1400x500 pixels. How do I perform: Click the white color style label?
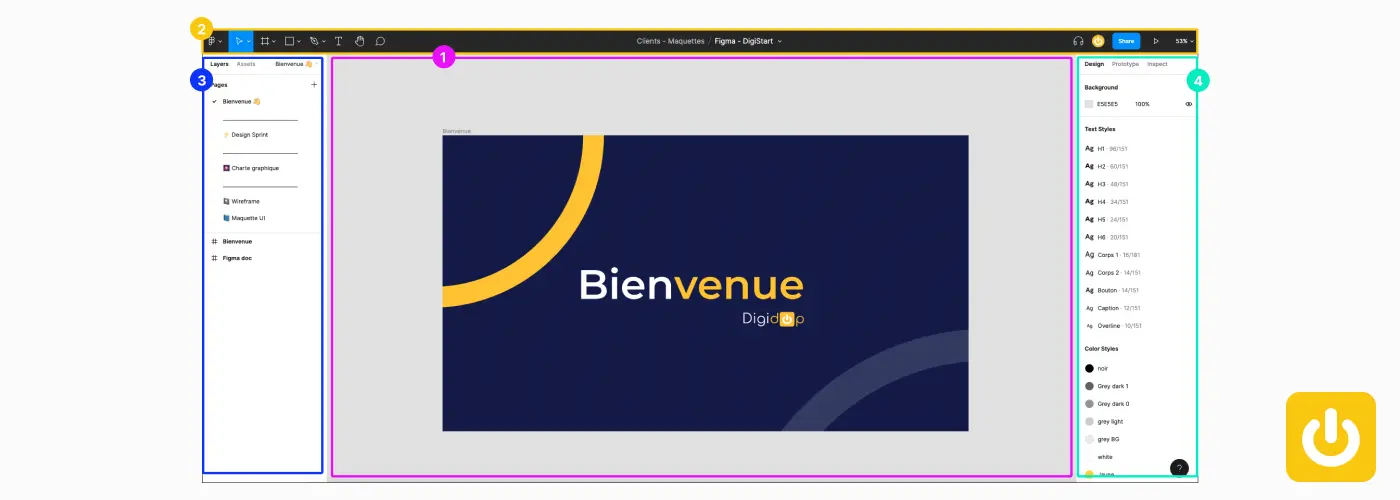point(1105,457)
